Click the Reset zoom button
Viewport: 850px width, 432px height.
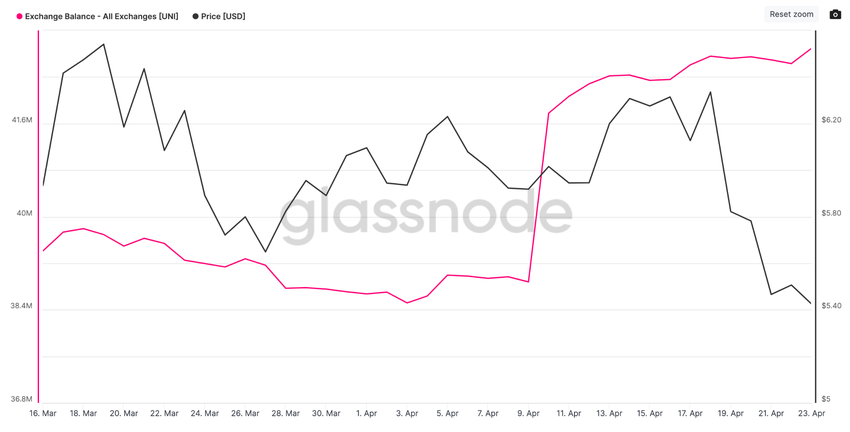[x=791, y=14]
